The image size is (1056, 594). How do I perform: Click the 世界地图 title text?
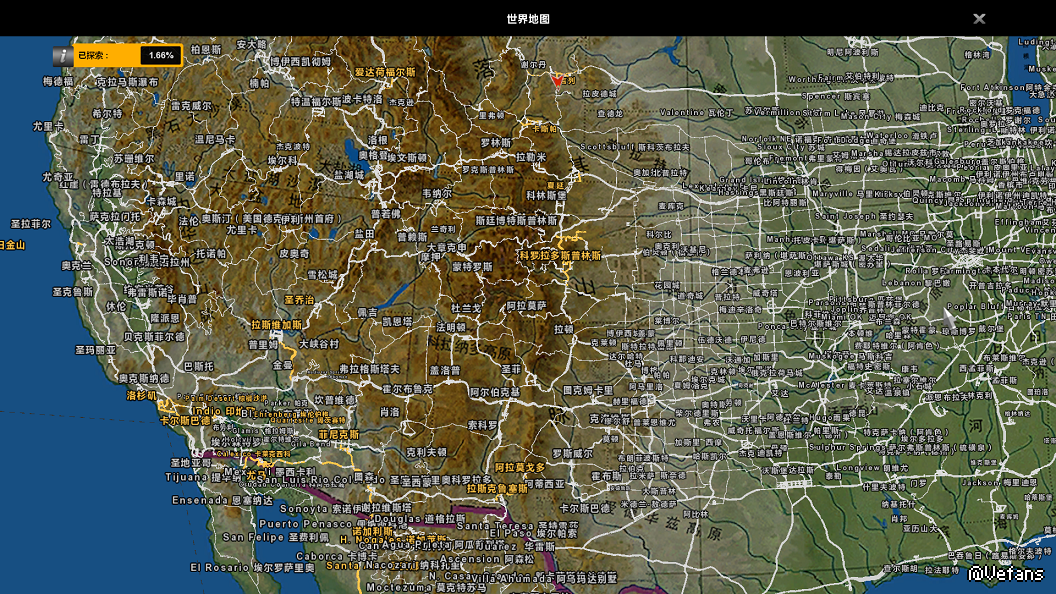coord(528,19)
